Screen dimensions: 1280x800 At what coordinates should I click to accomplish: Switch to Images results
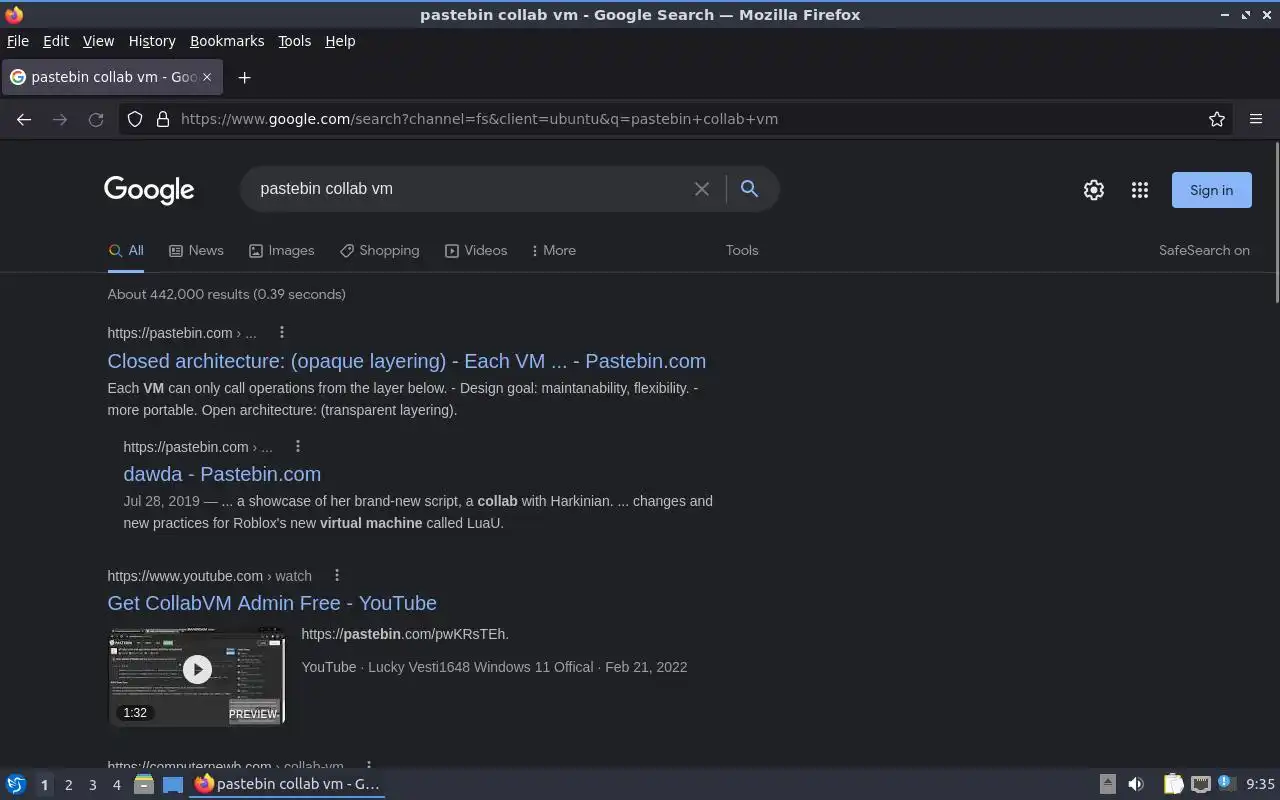[x=282, y=250]
